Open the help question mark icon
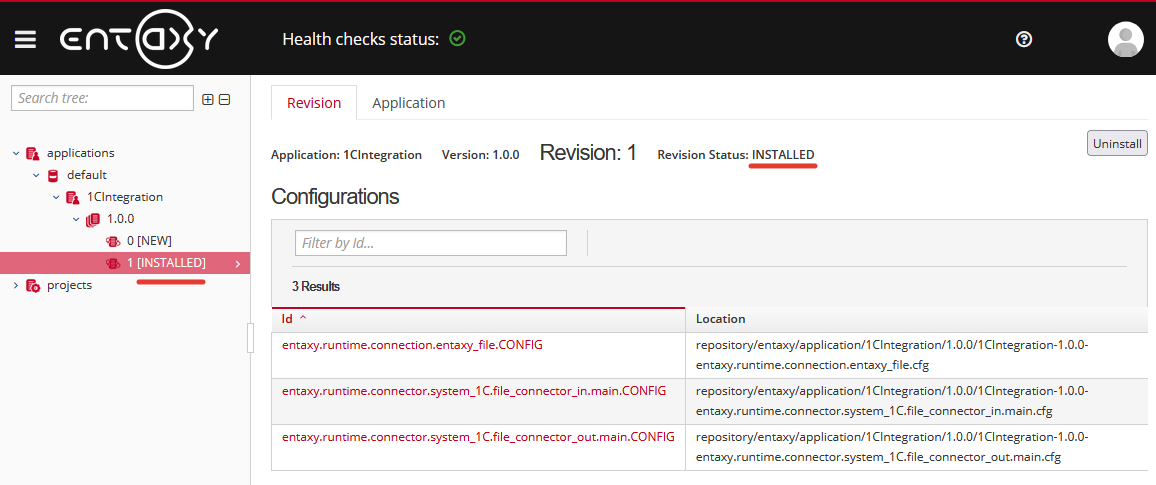The width and height of the screenshot is (1156, 485). pyautogui.click(x=1023, y=39)
